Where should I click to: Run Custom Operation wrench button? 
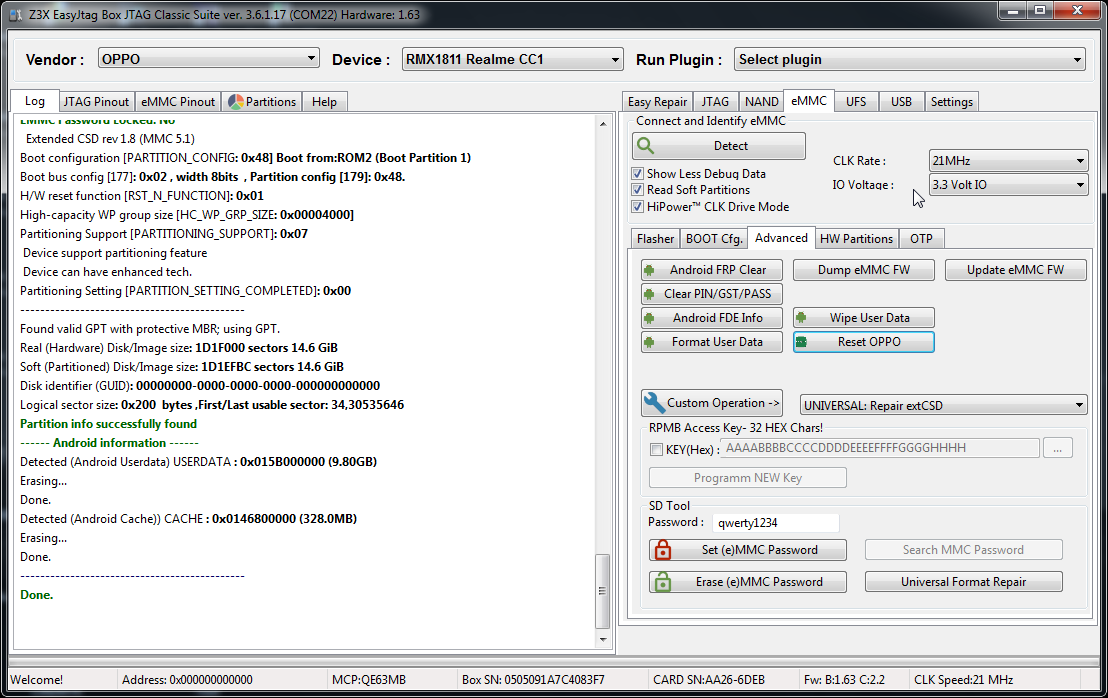(711, 403)
